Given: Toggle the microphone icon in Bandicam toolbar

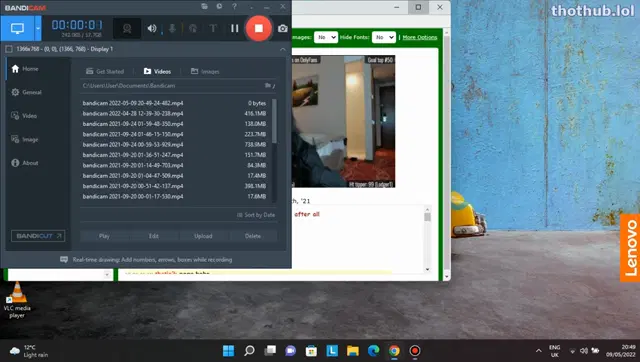Looking at the screenshot, I should [x=172, y=28].
